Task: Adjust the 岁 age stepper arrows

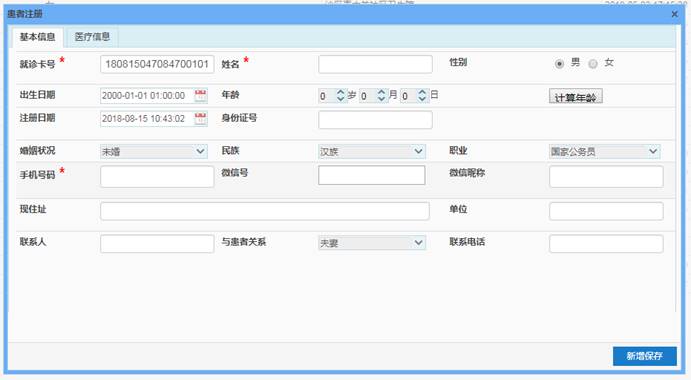Action: 340,95
